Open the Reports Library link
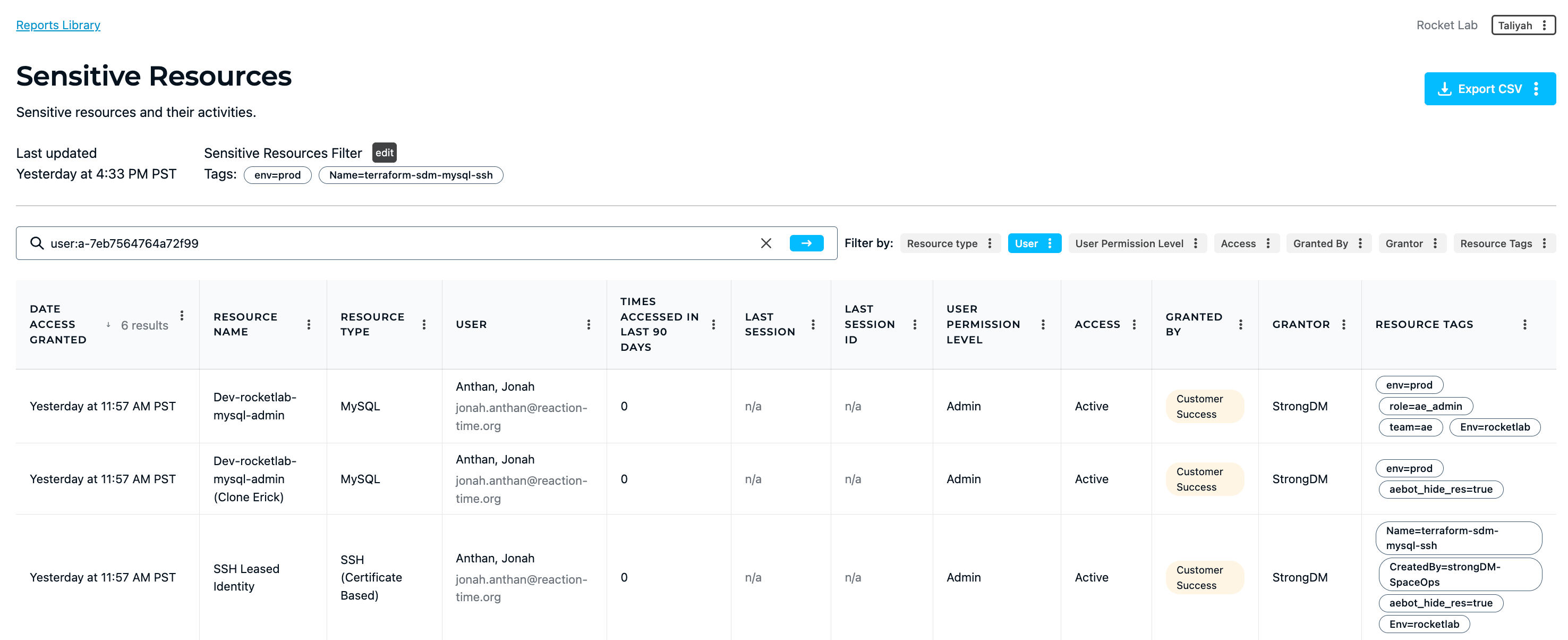Image resolution: width=1568 pixels, height=640 pixels. click(x=58, y=25)
